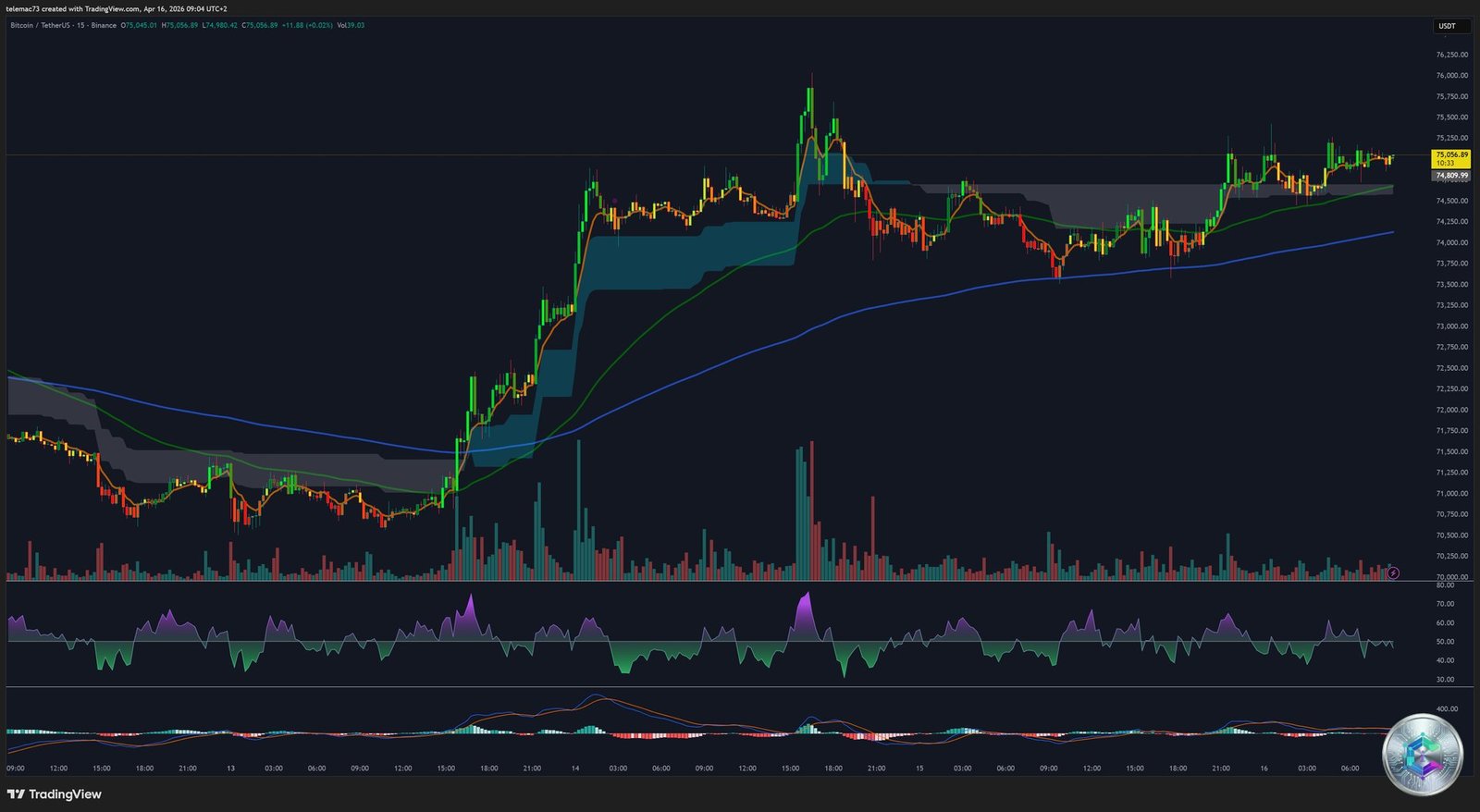The image size is (1480, 812).
Task: Click the date label 13 on time axis
Action: click(230, 769)
